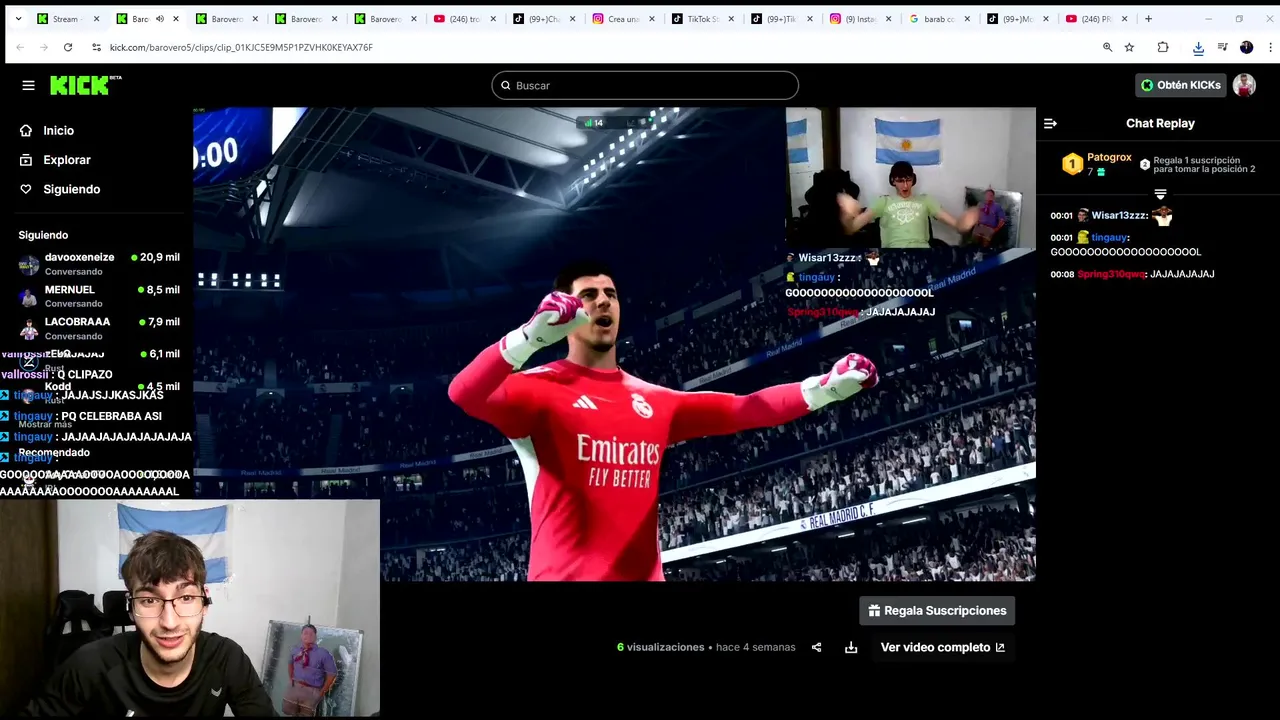Expand the leaderboard chevron below Patogrox
This screenshot has height=720, width=1280.
point(1160,194)
